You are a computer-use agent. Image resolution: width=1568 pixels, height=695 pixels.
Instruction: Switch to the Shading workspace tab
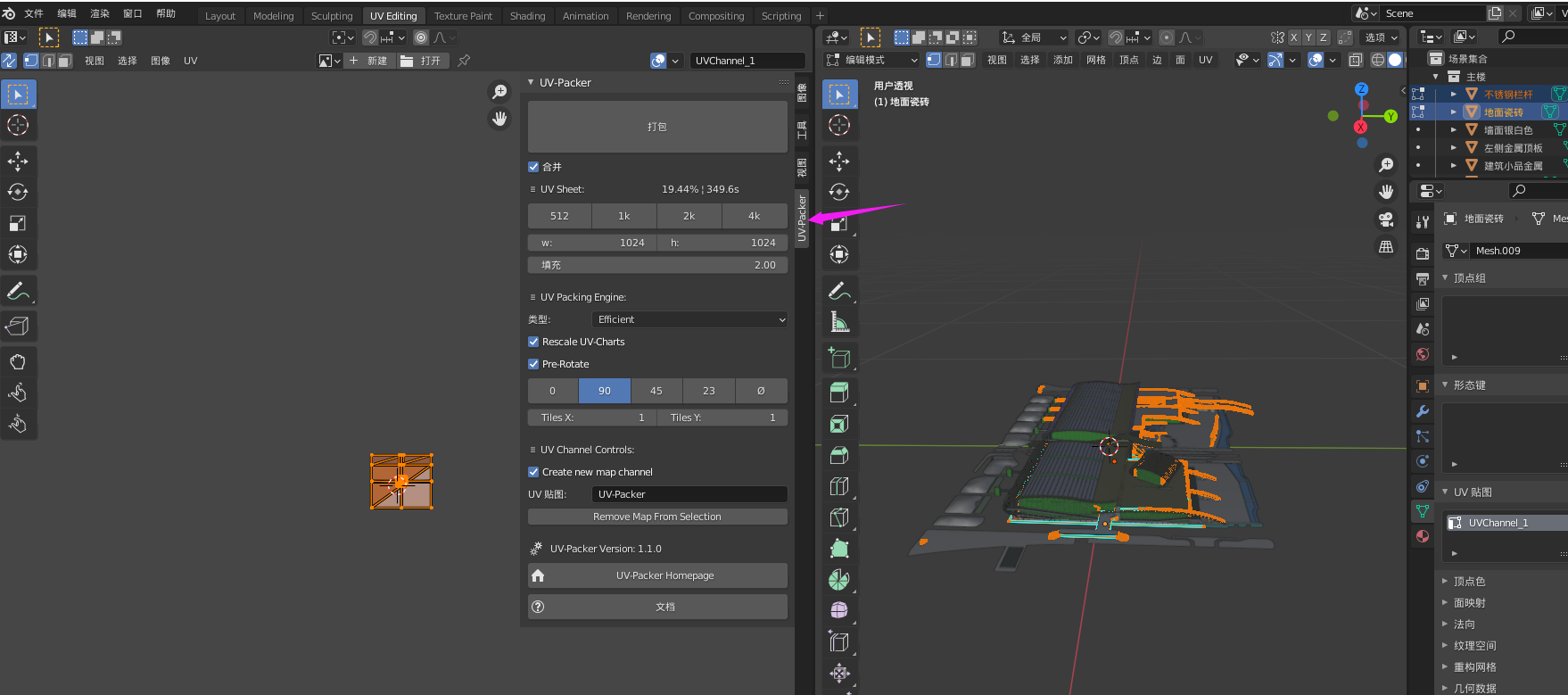[x=527, y=16]
